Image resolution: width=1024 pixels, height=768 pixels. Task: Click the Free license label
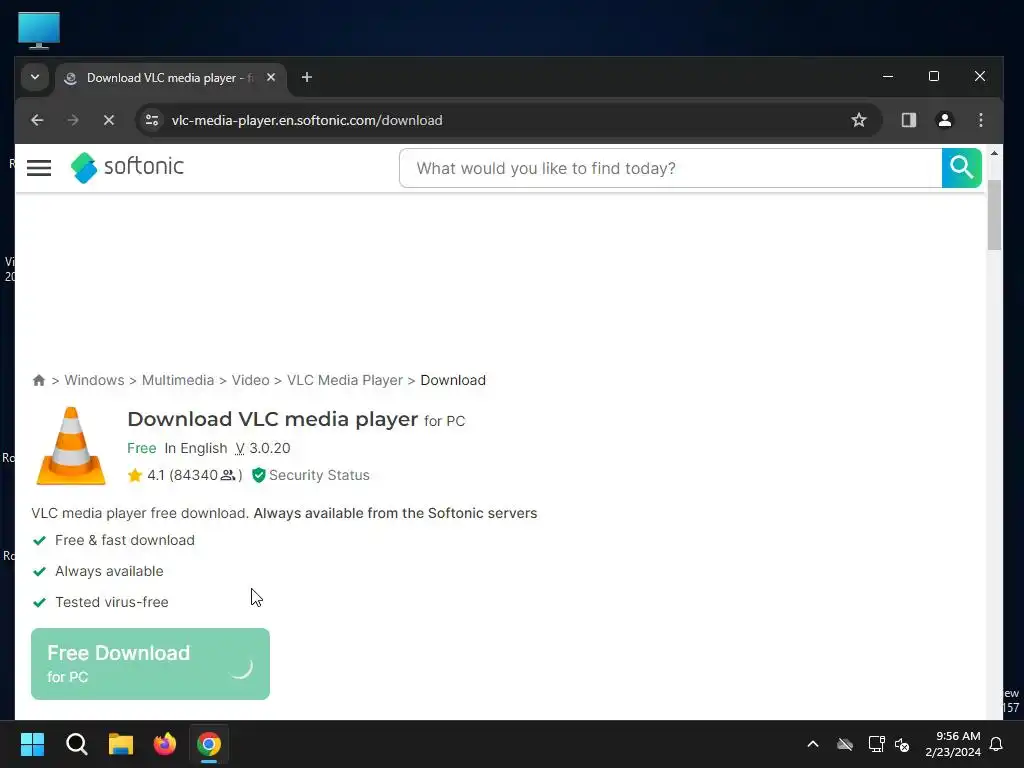point(142,448)
